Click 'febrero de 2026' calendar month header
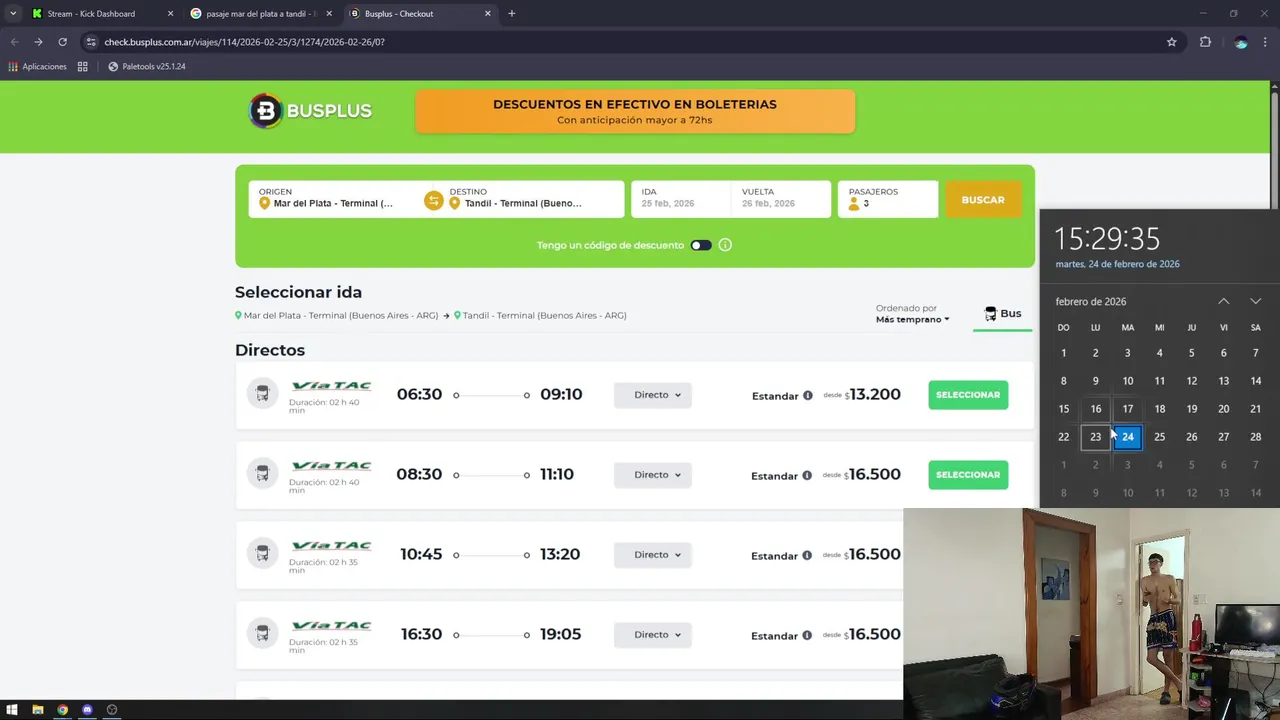 click(x=1091, y=302)
